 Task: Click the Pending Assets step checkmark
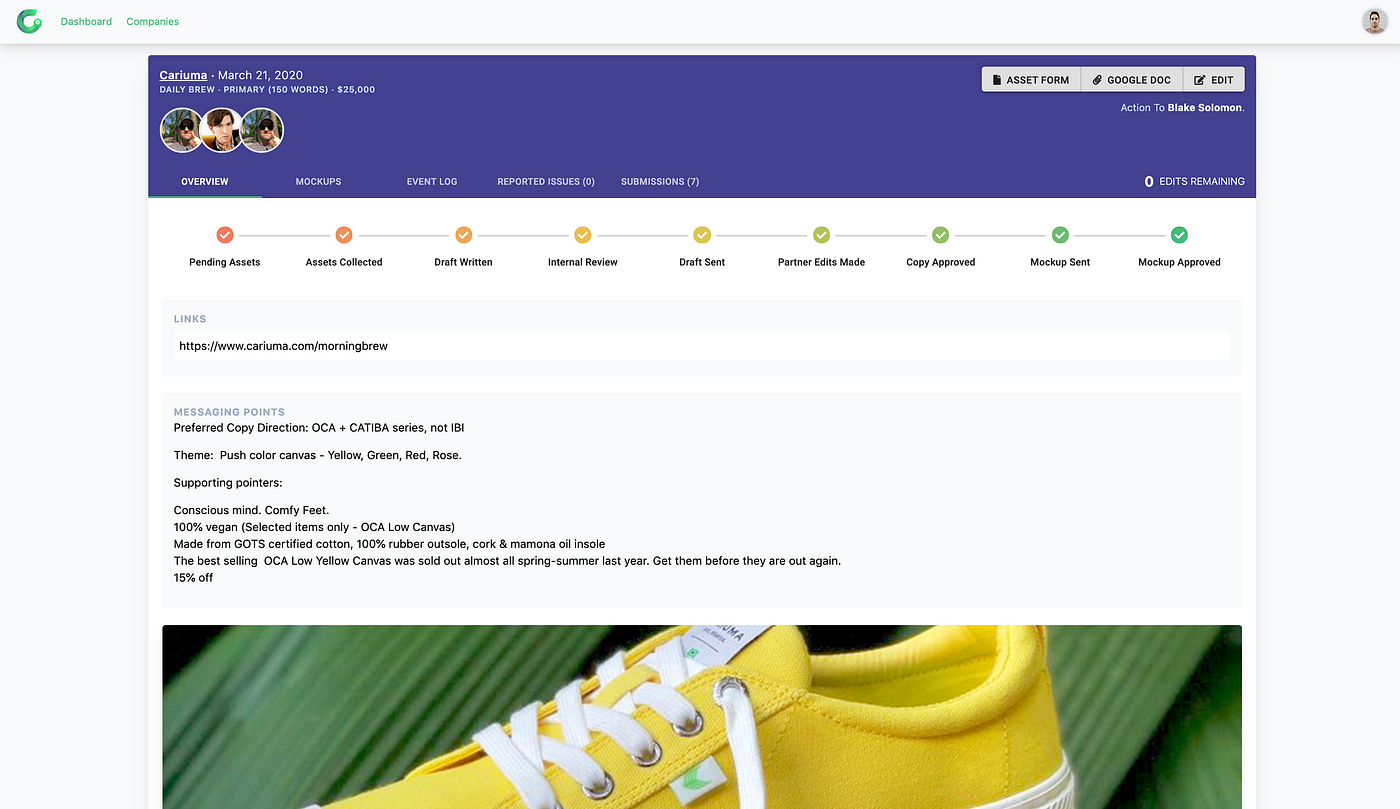point(225,235)
